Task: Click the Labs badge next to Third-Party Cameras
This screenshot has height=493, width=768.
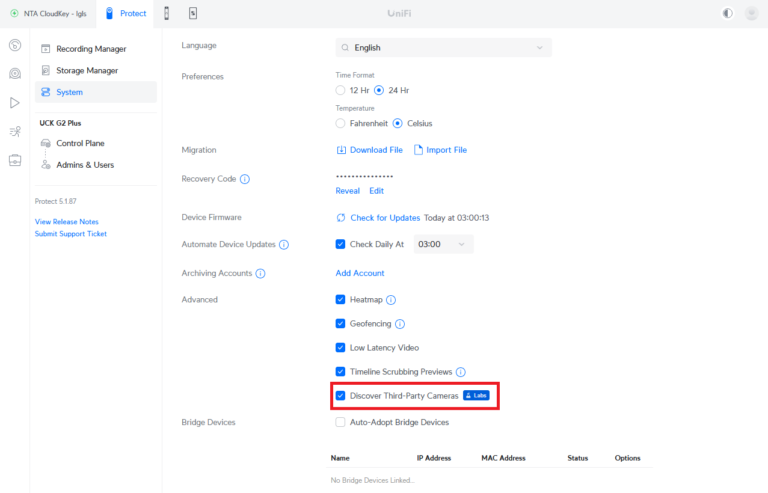Action: click(476, 396)
